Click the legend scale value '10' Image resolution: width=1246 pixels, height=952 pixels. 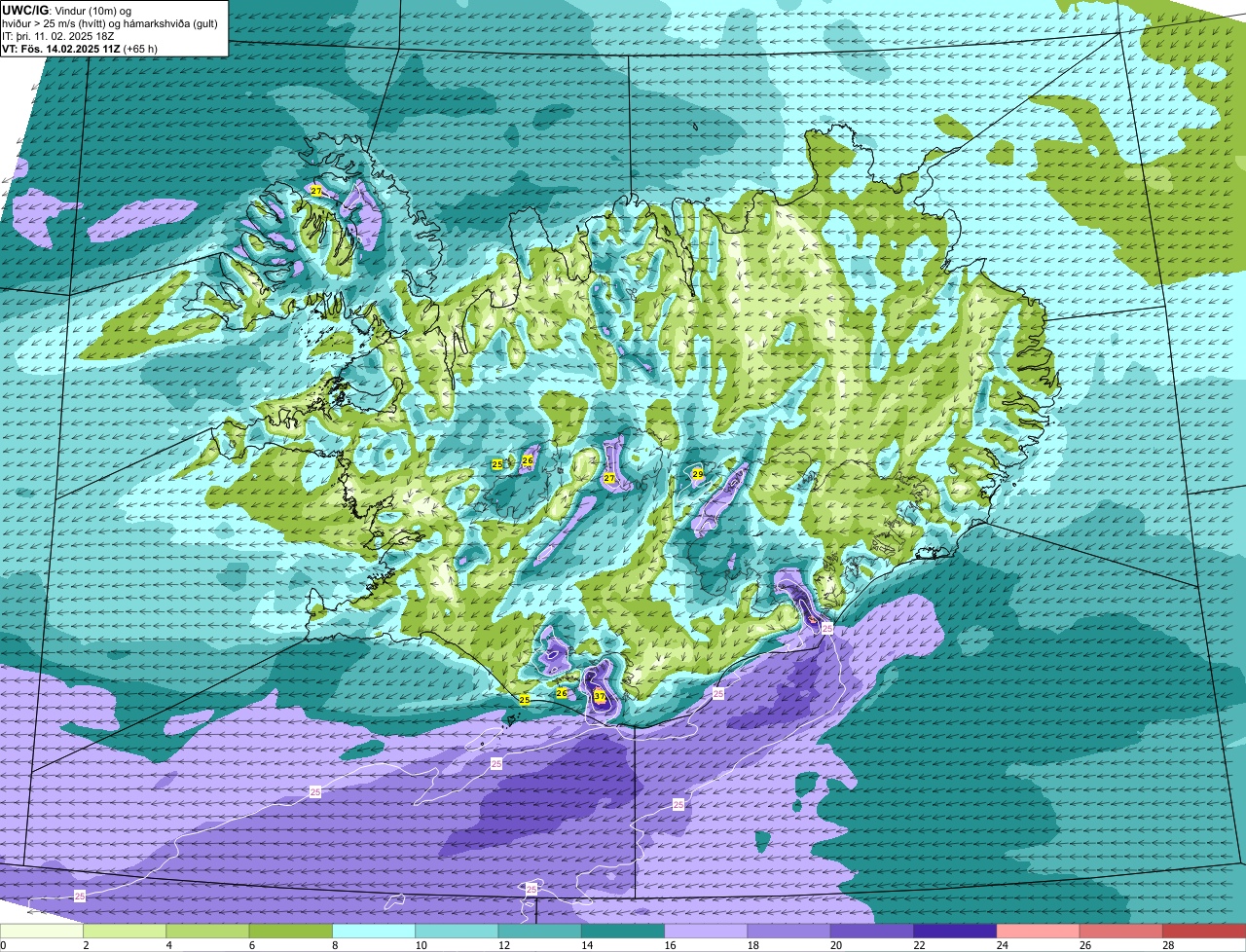coord(420,945)
